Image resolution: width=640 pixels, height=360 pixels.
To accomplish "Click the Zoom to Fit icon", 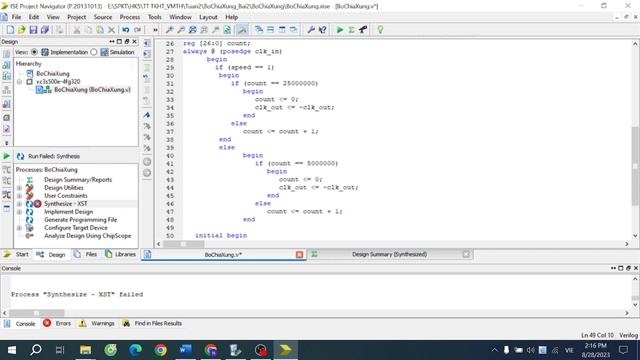I will pos(192,30).
